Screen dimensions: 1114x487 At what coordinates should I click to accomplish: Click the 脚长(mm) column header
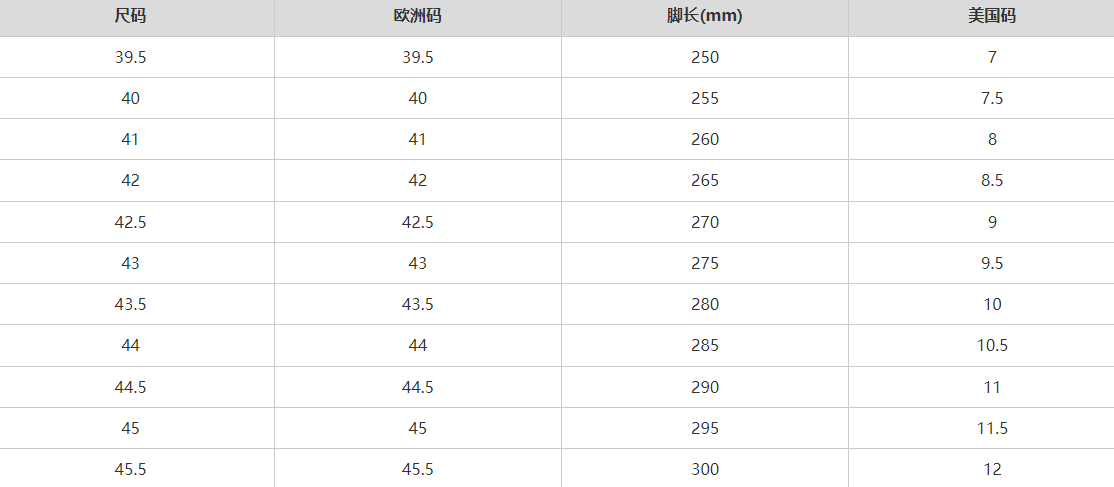pyautogui.click(x=704, y=17)
